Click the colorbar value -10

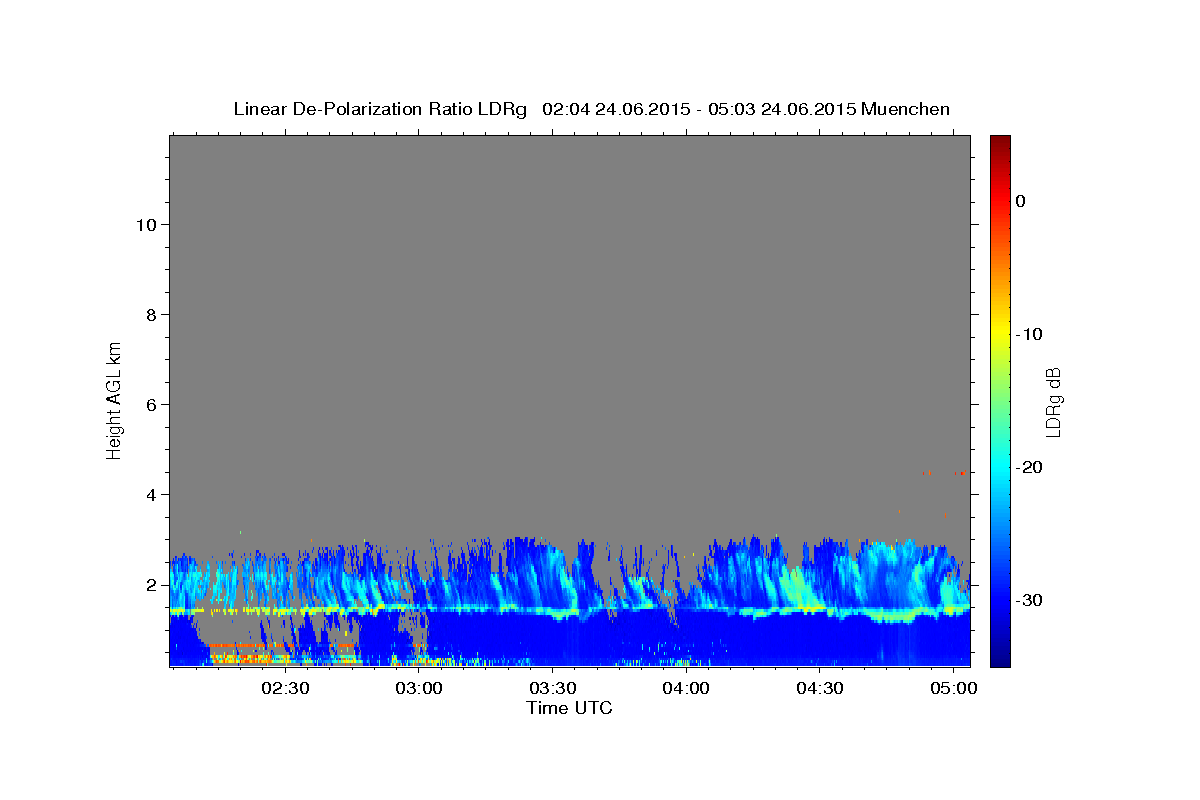point(1029,334)
